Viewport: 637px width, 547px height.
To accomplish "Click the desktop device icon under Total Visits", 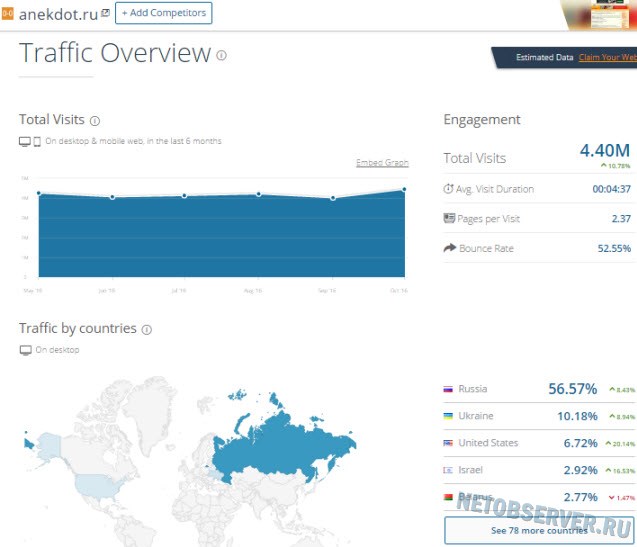I will tap(25, 141).
